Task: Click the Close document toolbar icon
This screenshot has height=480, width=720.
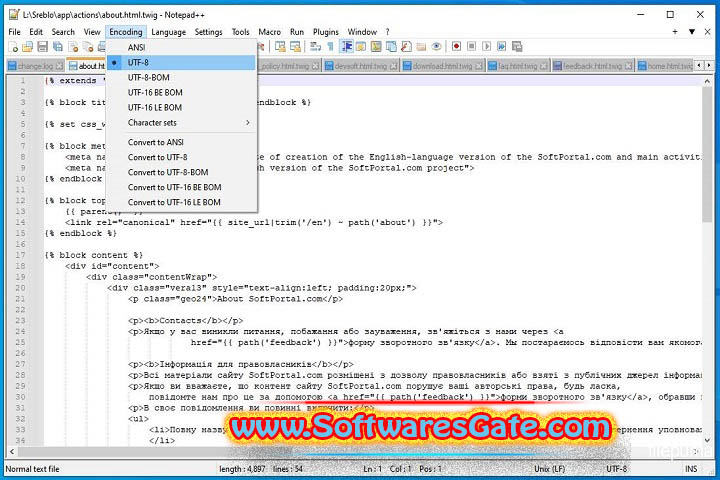Action: (73, 46)
